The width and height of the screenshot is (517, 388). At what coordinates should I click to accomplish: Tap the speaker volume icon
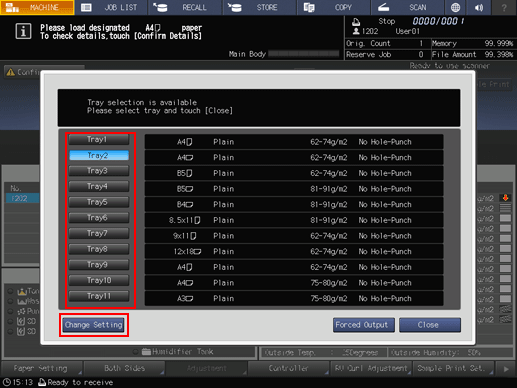tap(479, 7)
